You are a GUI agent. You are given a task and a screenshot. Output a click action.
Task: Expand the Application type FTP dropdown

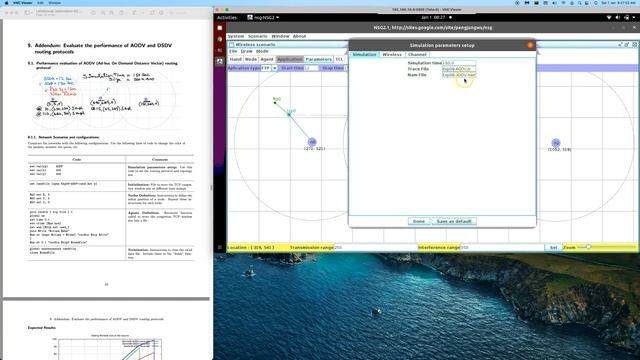pos(274,68)
